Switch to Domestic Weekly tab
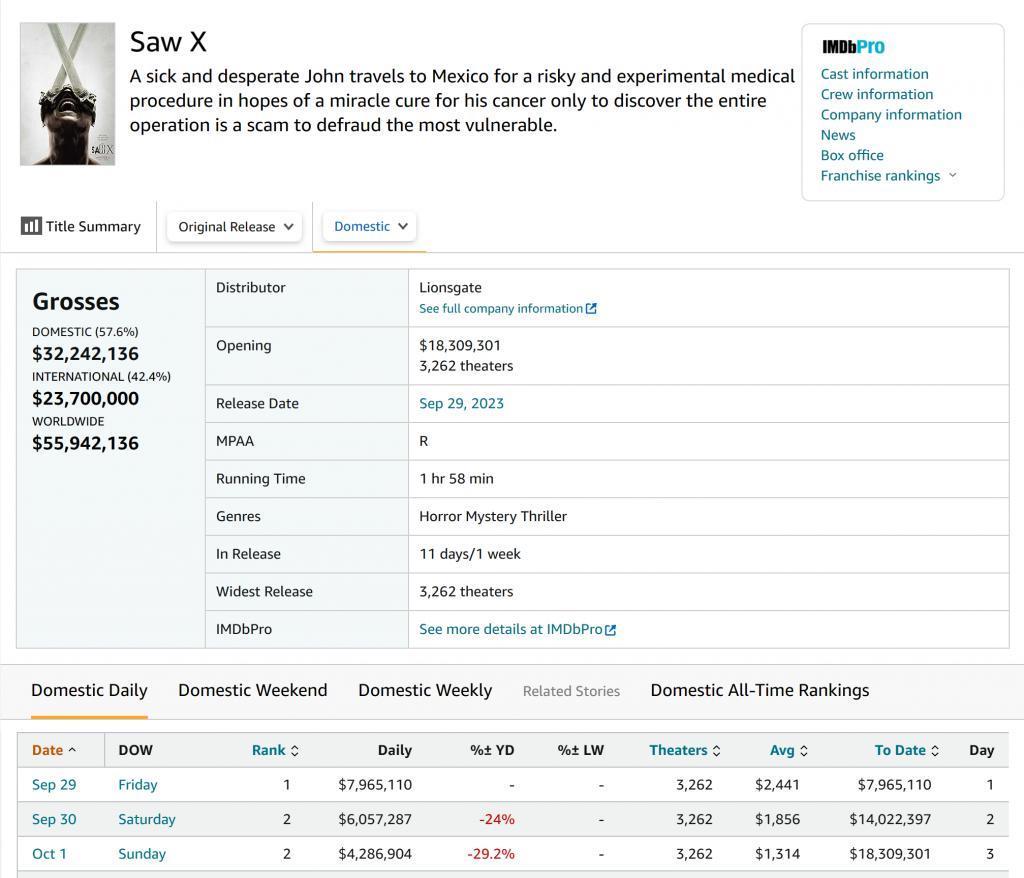The height and width of the screenshot is (878, 1024). click(425, 690)
